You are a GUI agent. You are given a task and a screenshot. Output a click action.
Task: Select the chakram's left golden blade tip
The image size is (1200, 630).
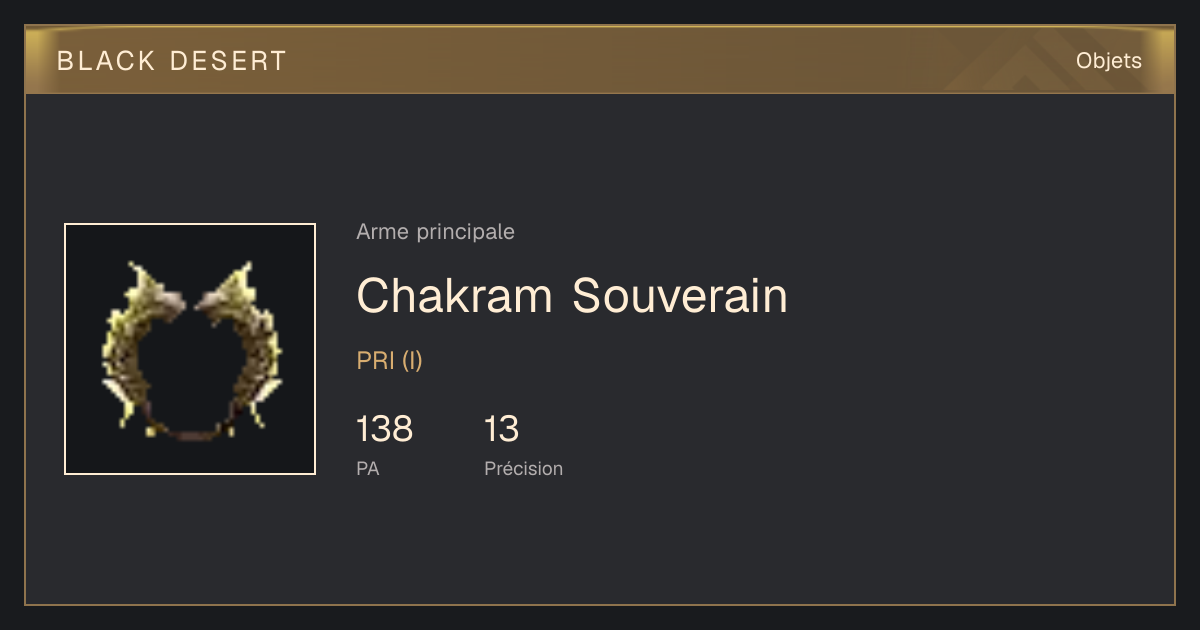point(138,274)
